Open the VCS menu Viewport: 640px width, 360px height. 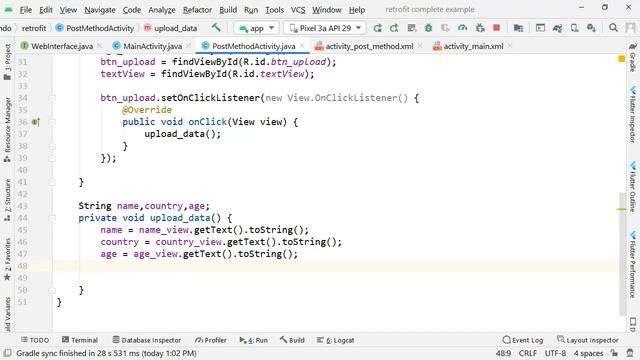pos(298,9)
